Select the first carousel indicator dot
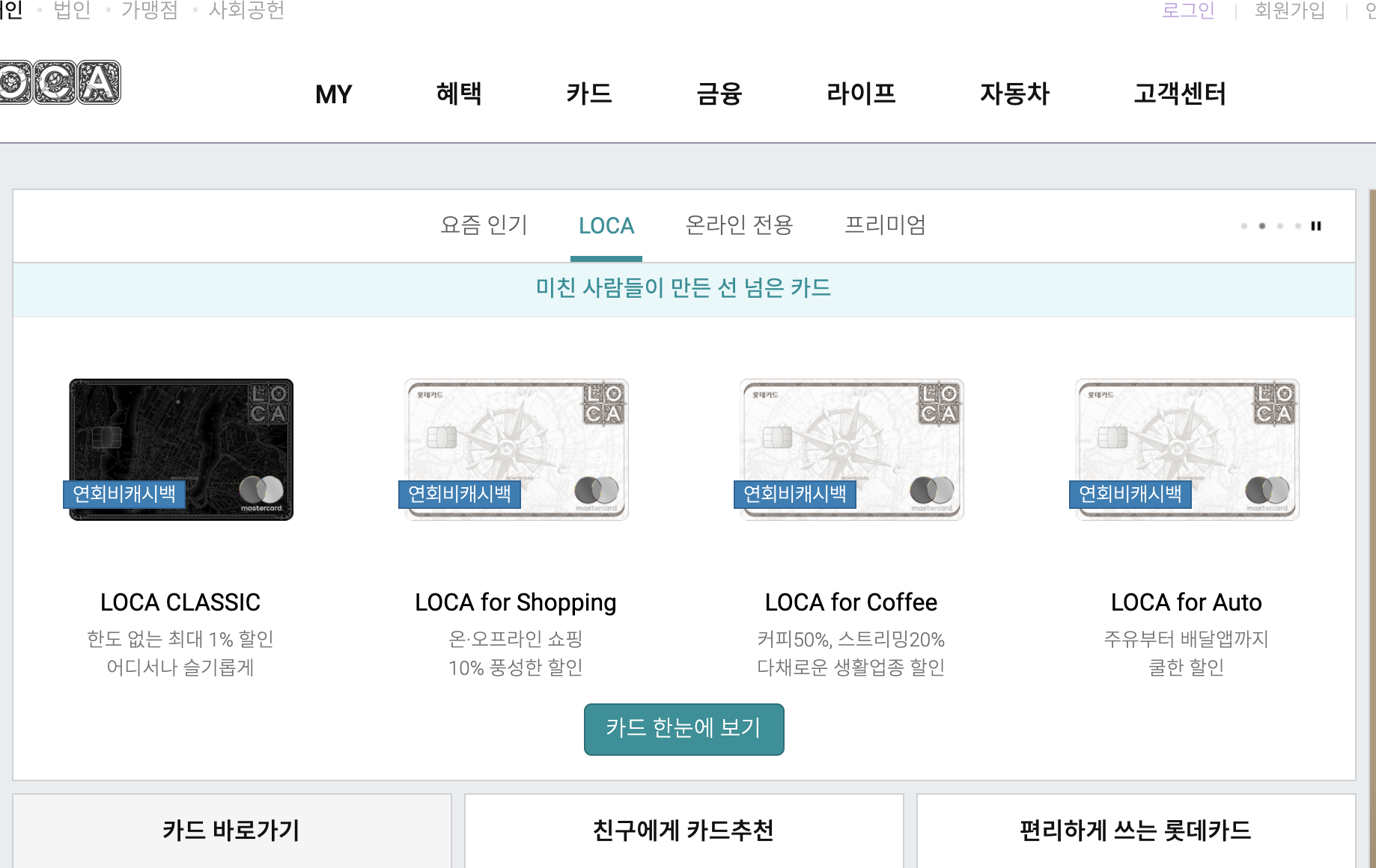Screen dimensions: 1376x868 [1244, 226]
